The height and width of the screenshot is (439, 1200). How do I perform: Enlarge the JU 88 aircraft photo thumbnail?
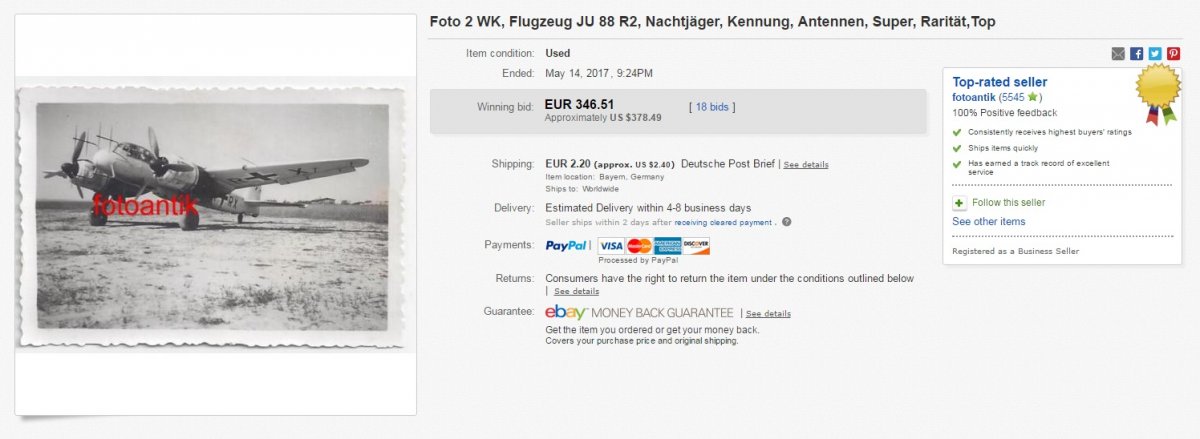tap(213, 216)
